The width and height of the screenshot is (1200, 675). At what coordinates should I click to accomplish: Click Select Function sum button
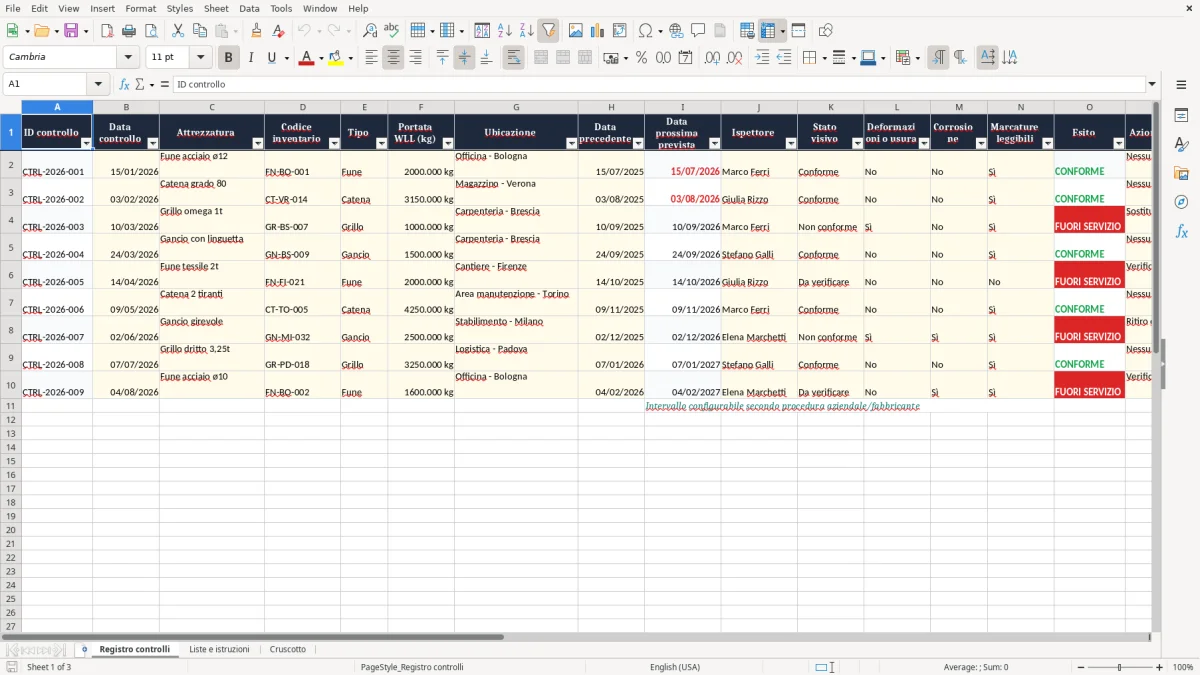(x=140, y=85)
